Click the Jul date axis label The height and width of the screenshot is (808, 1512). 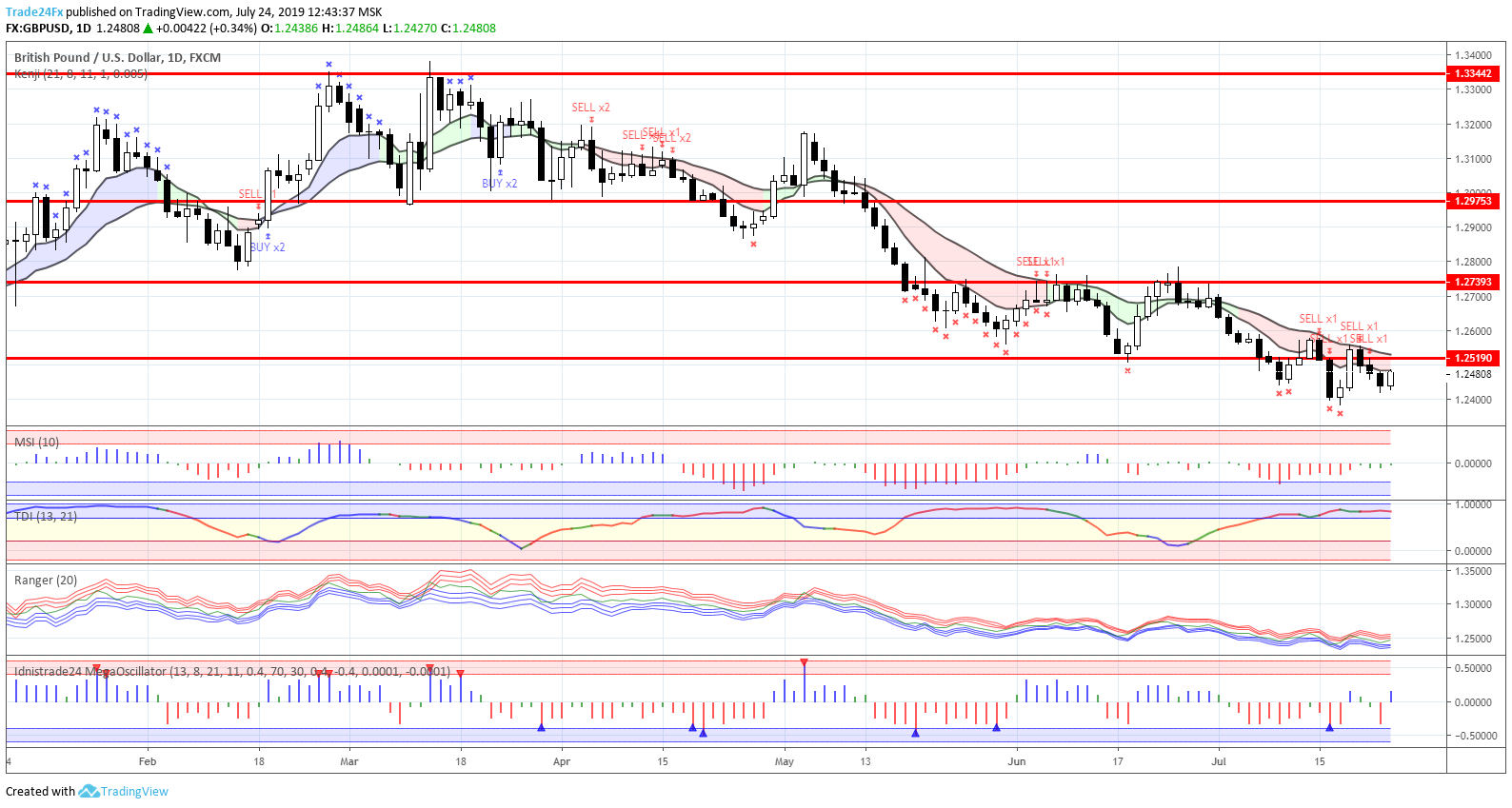(1219, 761)
